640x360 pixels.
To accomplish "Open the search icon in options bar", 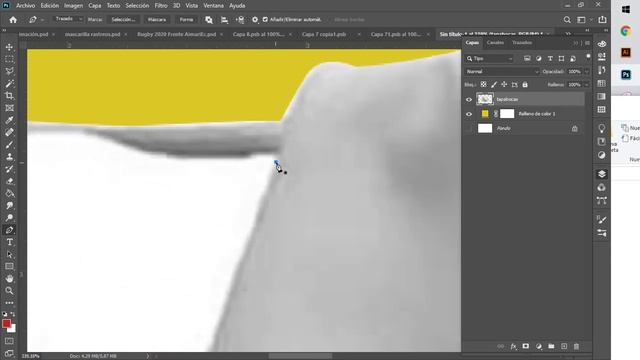I will point(567,20).
